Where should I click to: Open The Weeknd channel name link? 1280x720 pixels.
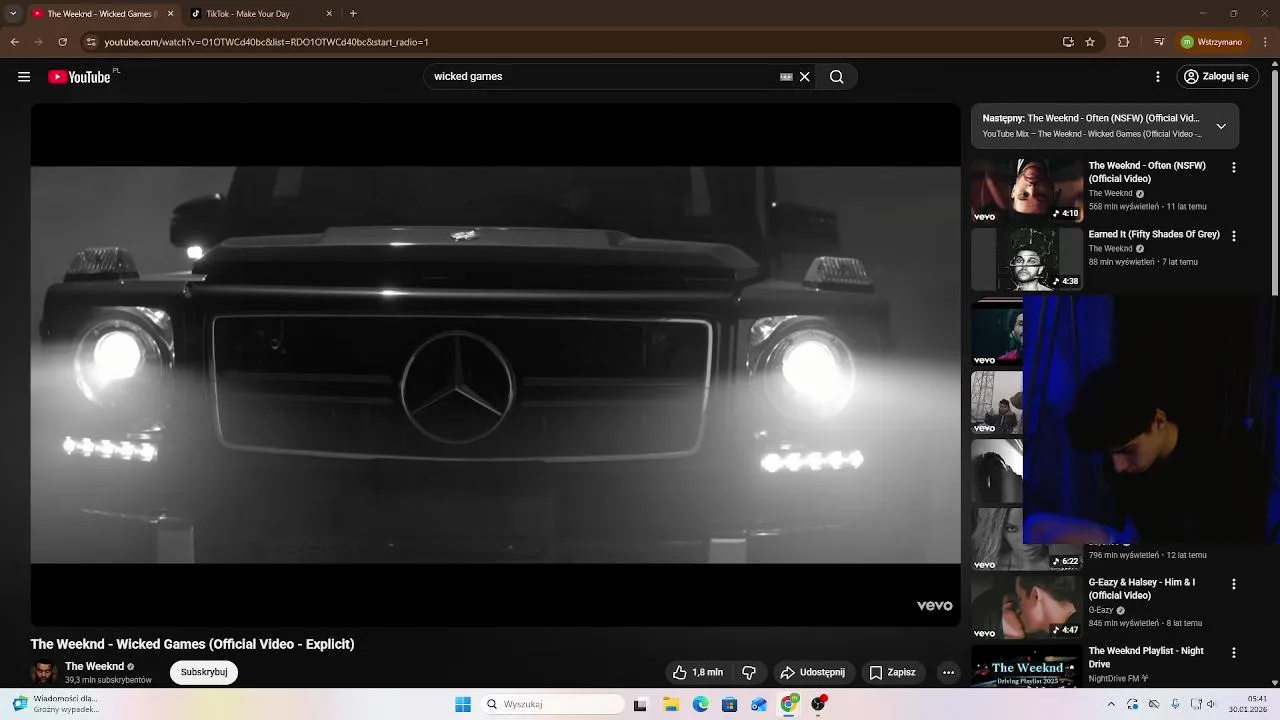tap(95, 667)
